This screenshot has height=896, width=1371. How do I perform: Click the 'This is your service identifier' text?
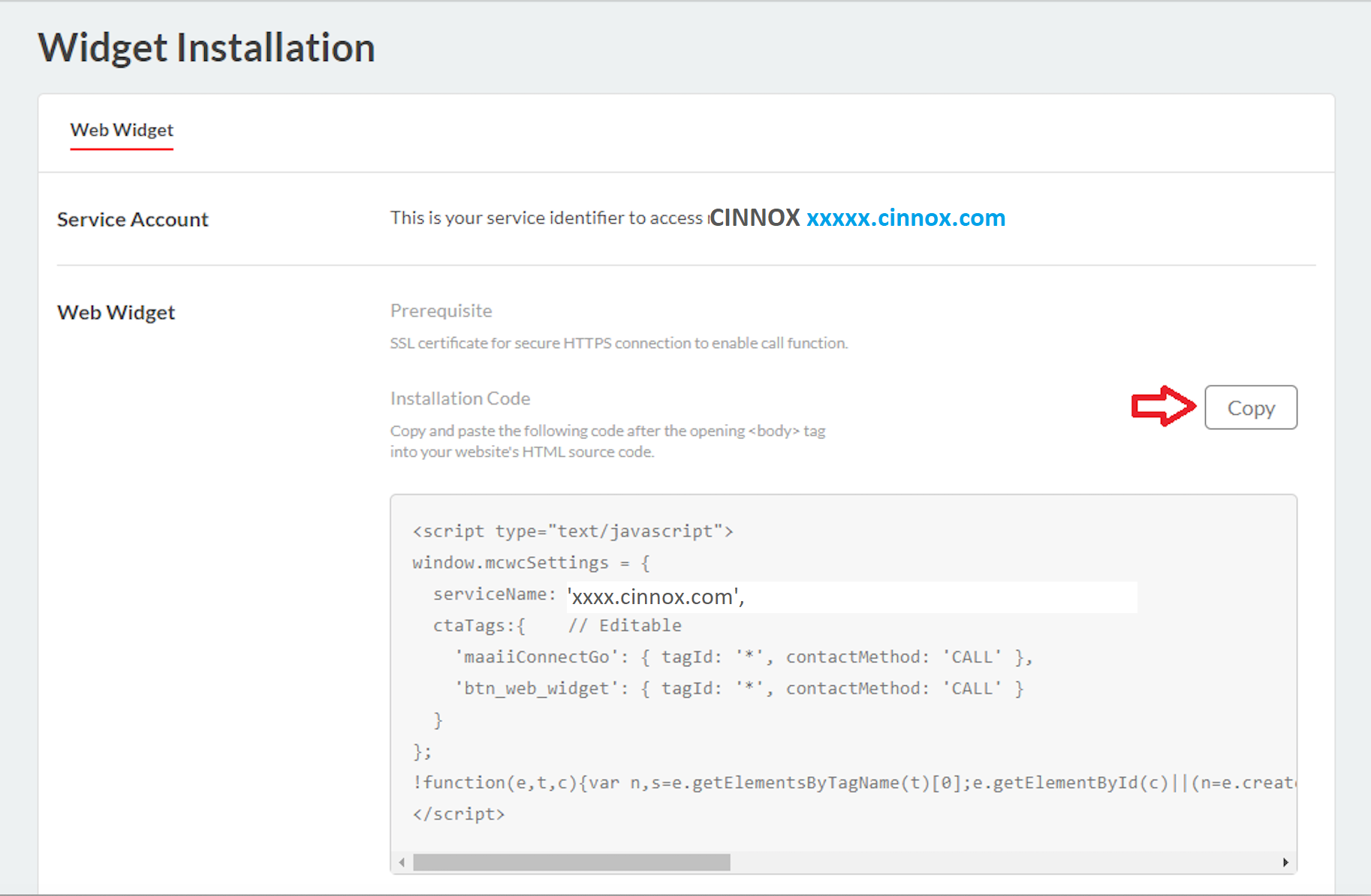[547, 218]
